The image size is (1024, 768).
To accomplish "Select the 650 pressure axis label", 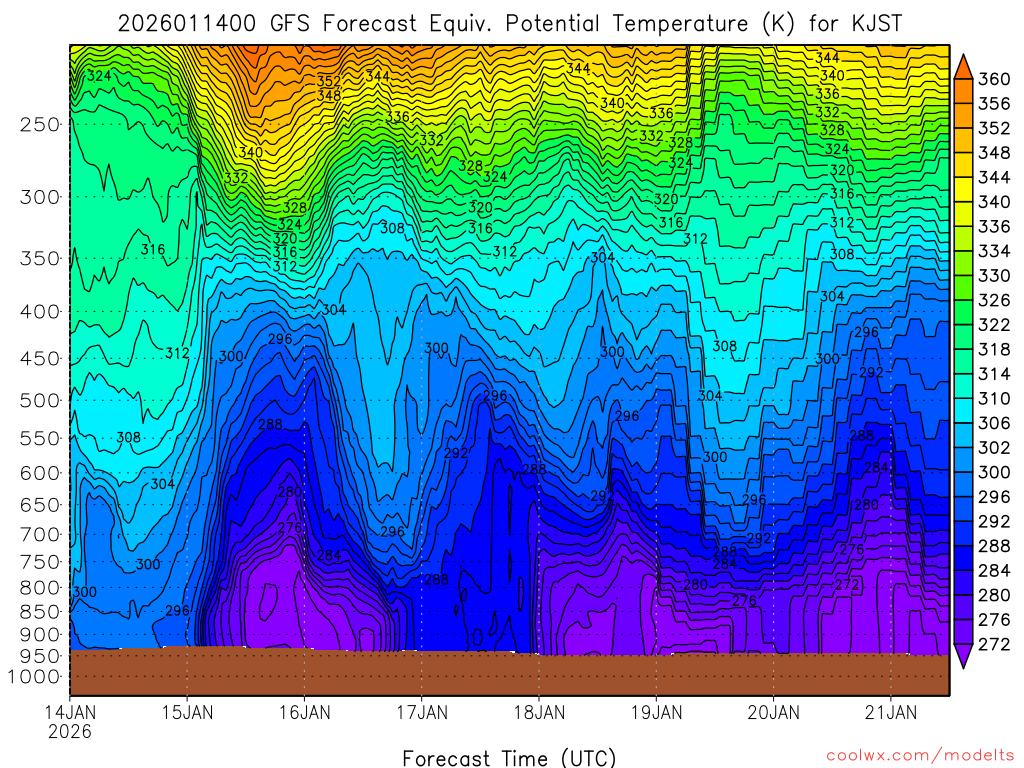I will 40,505.
